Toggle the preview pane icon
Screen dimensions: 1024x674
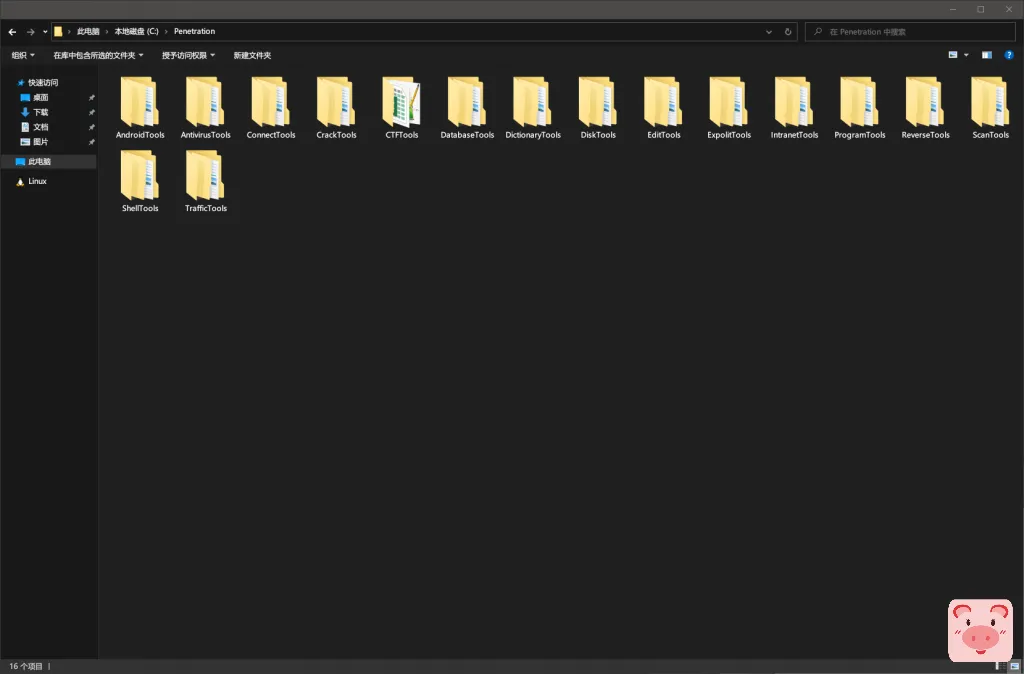[x=987, y=55]
